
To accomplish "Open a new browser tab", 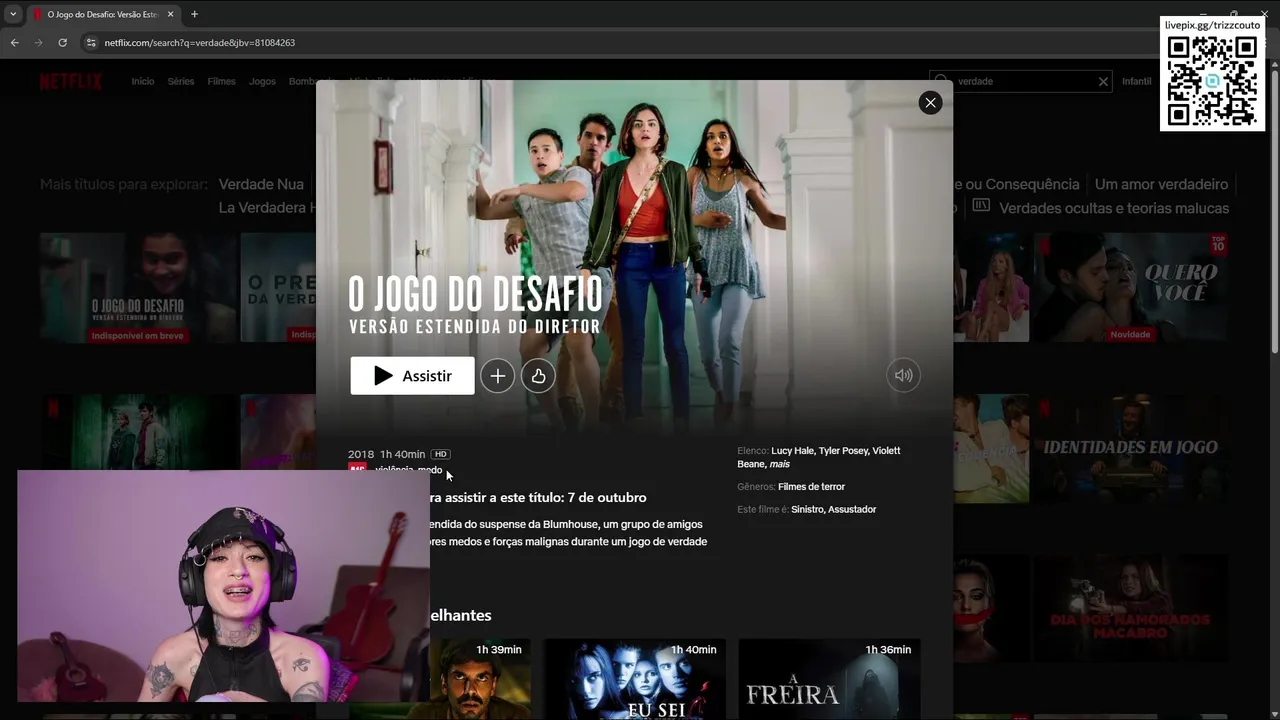I will [x=194, y=14].
